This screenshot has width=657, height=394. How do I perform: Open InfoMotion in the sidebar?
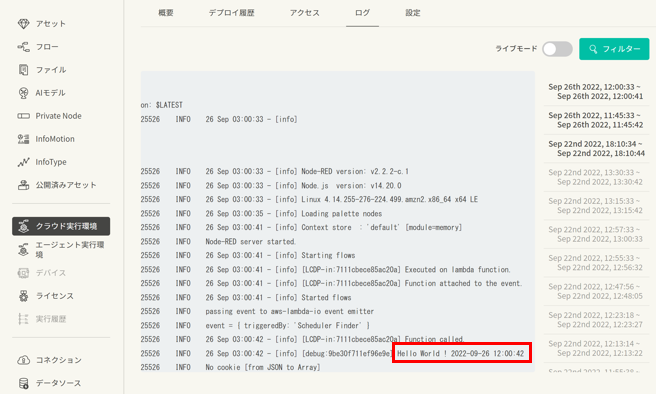(x=55, y=139)
